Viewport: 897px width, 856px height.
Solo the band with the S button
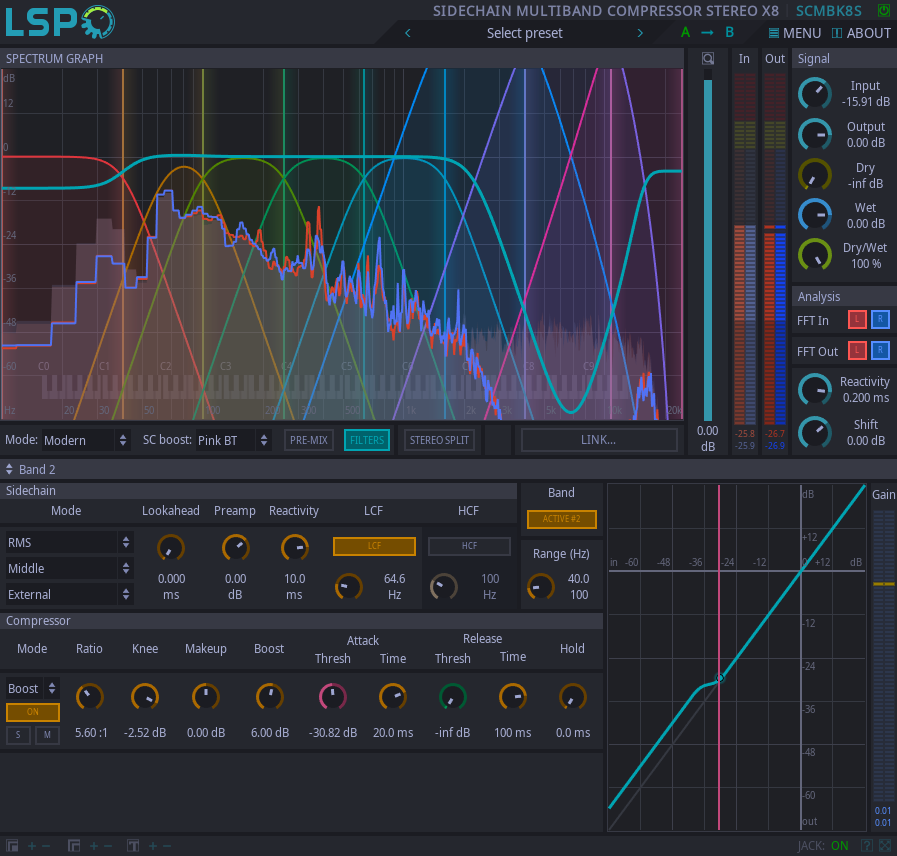18,735
